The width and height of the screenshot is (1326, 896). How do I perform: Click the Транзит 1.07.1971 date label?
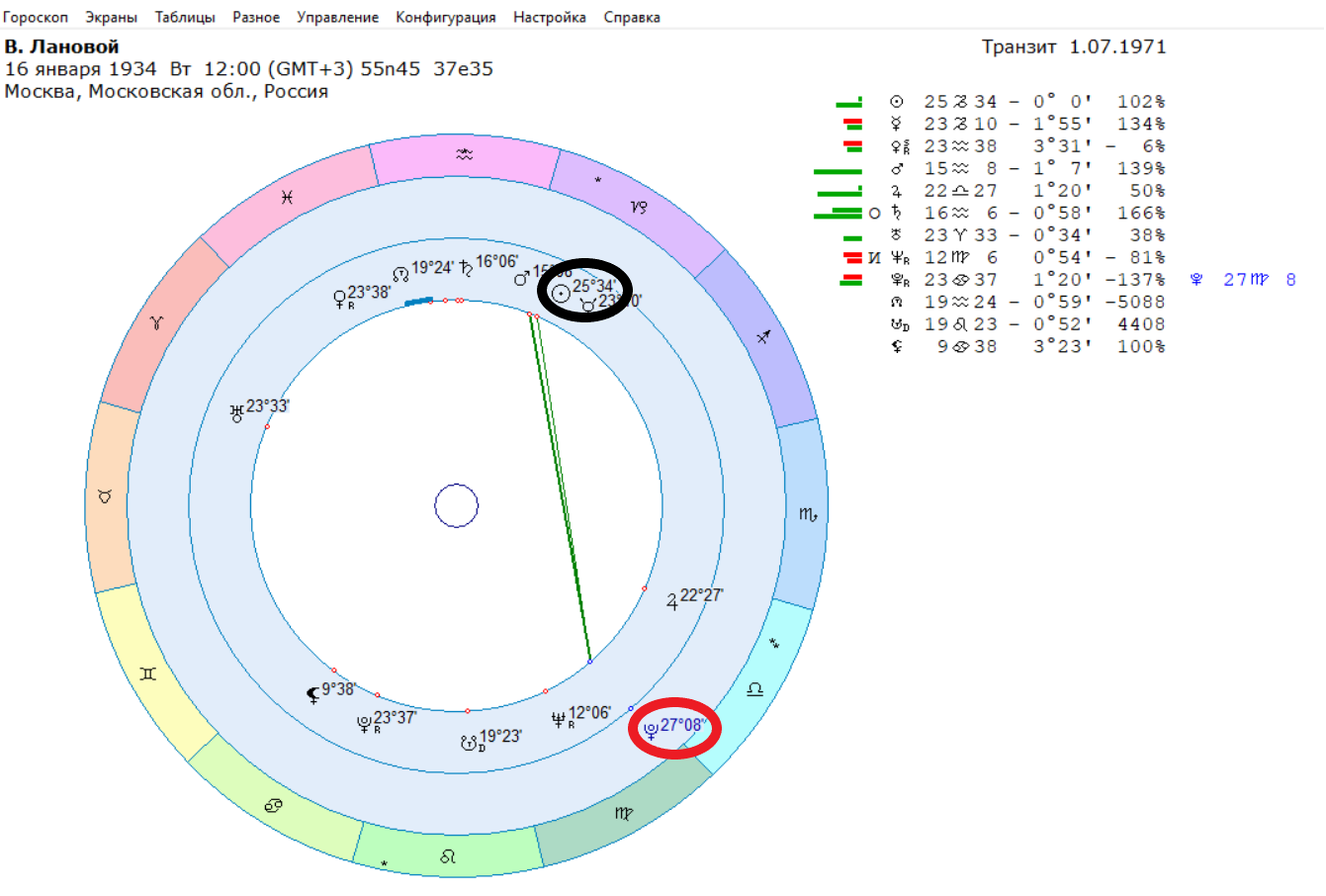coord(1074,46)
